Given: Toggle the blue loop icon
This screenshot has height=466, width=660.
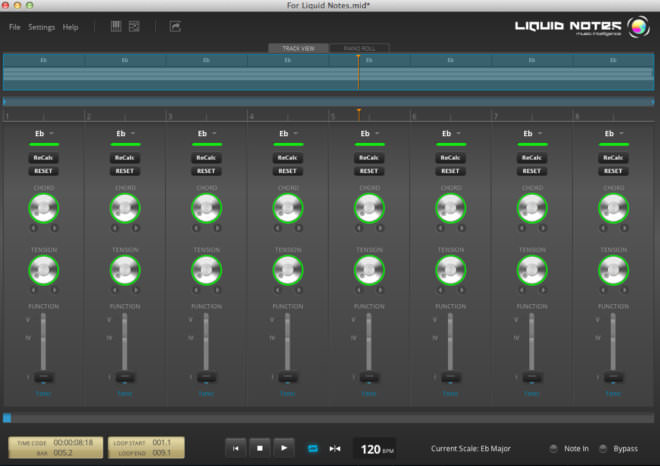Looking at the screenshot, I should [313, 449].
